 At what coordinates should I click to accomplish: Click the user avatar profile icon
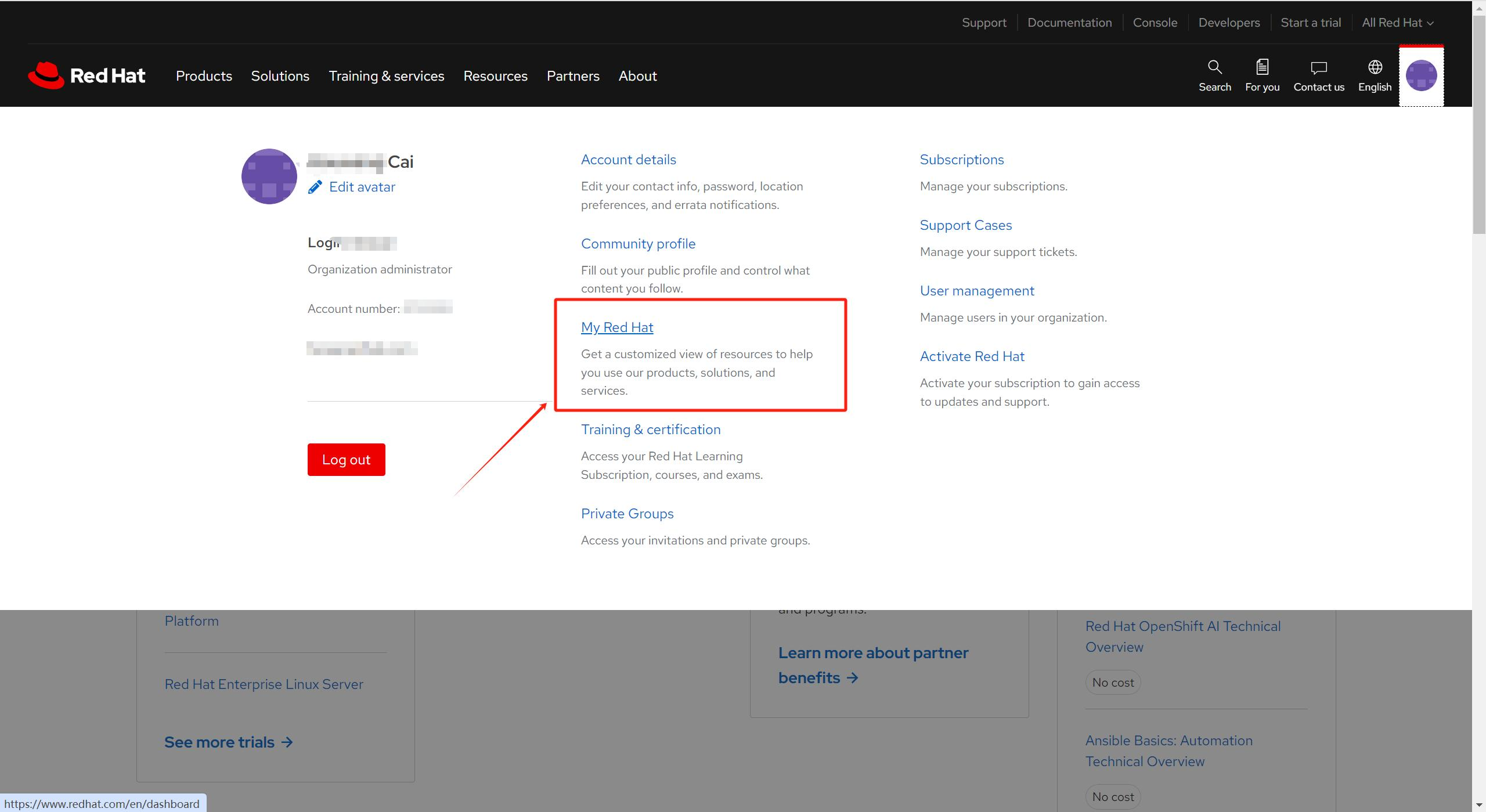tap(1421, 75)
